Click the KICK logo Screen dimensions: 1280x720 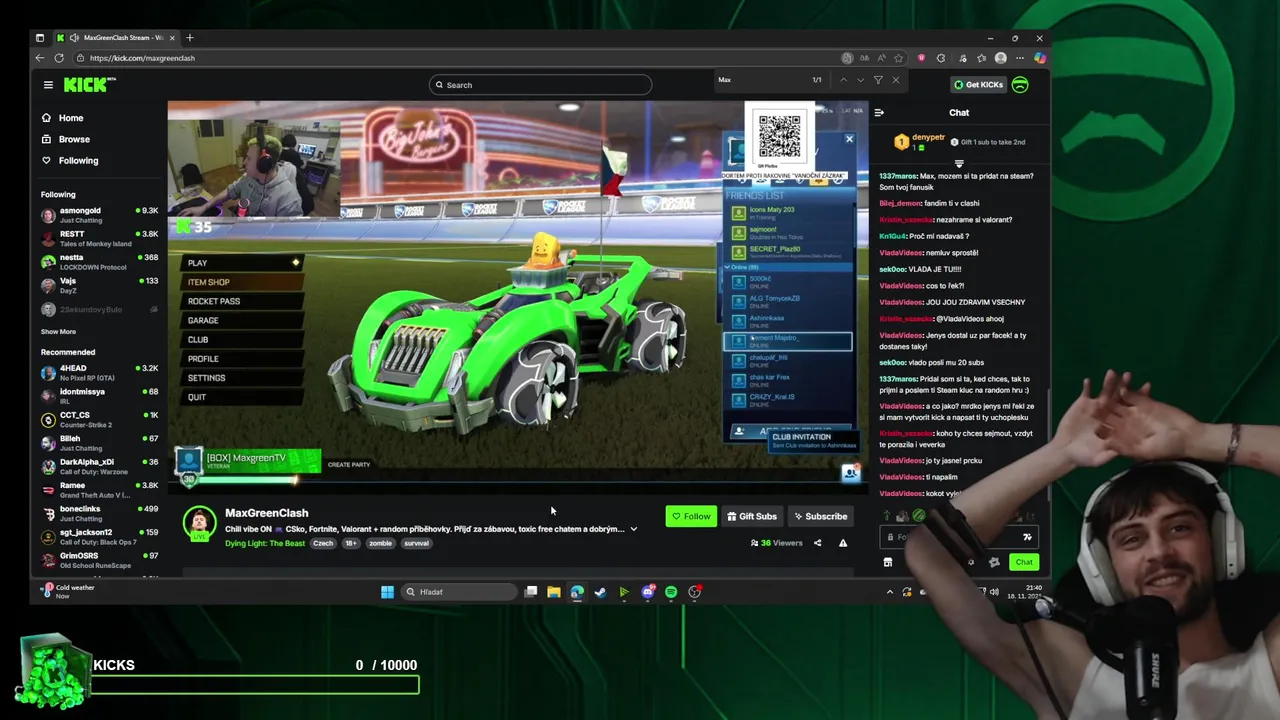tap(85, 85)
